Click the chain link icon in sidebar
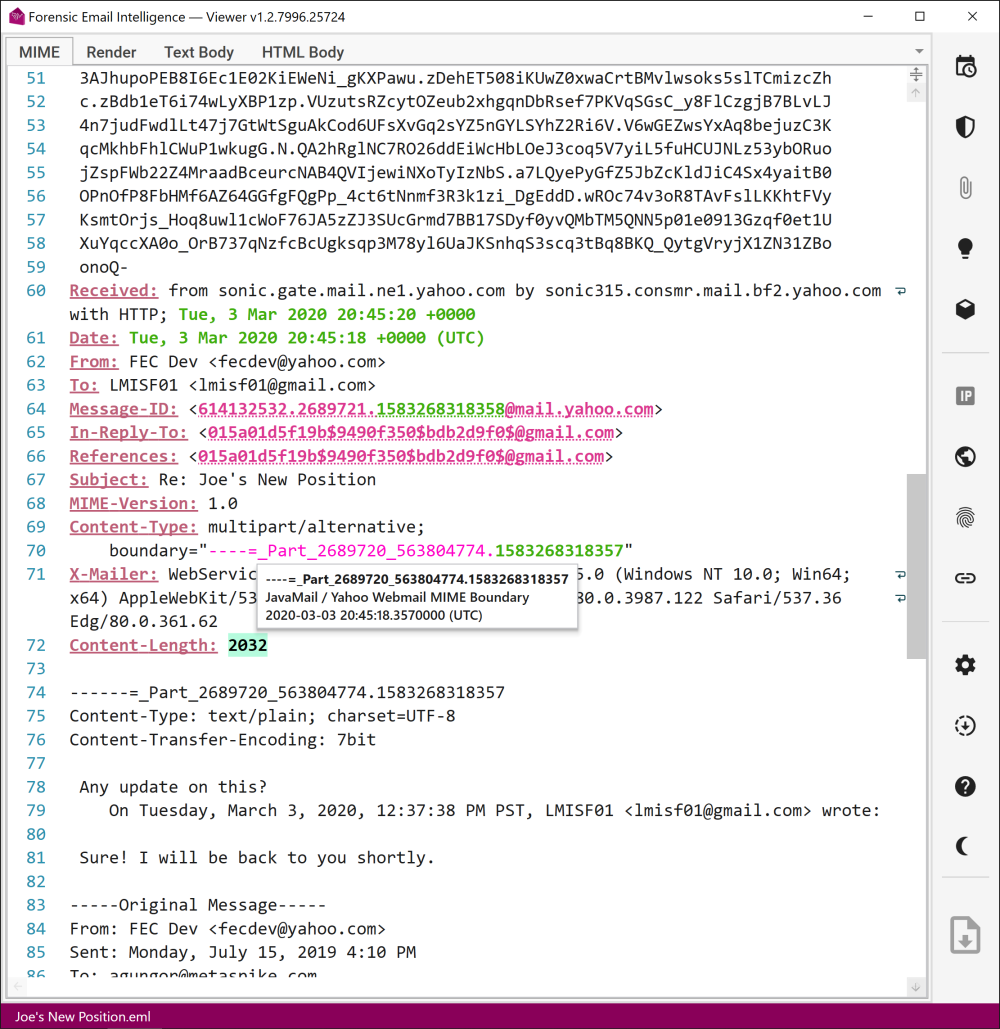 pos(965,578)
